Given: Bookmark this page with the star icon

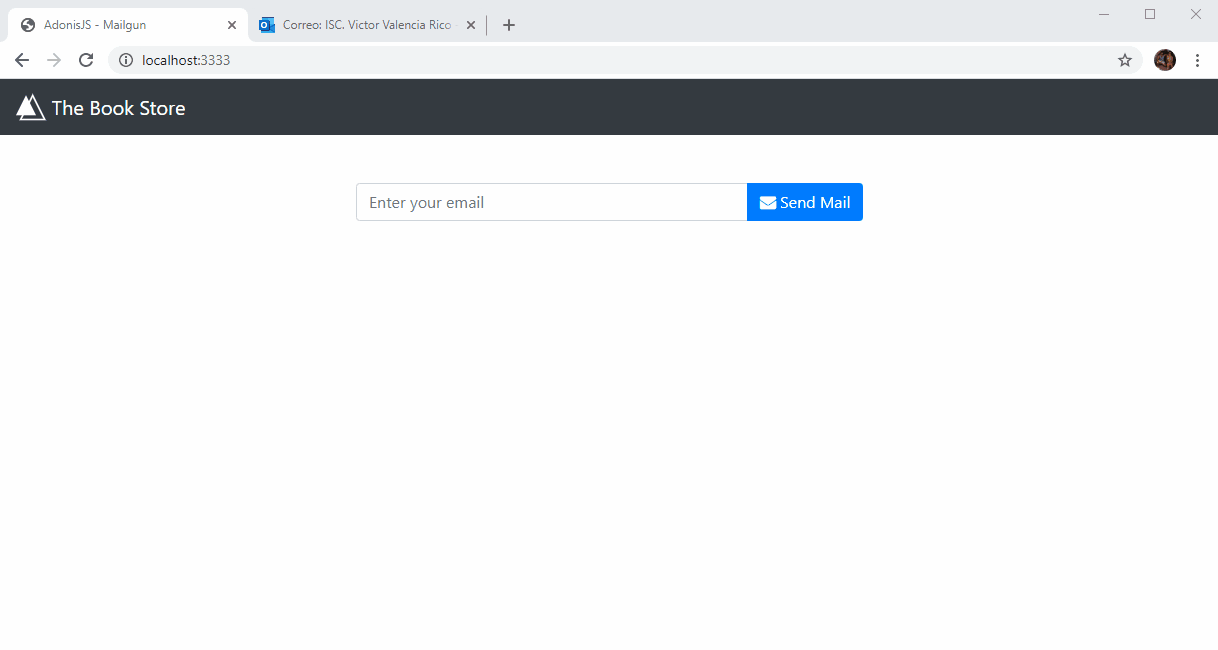Looking at the screenshot, I should point(1125,60).
